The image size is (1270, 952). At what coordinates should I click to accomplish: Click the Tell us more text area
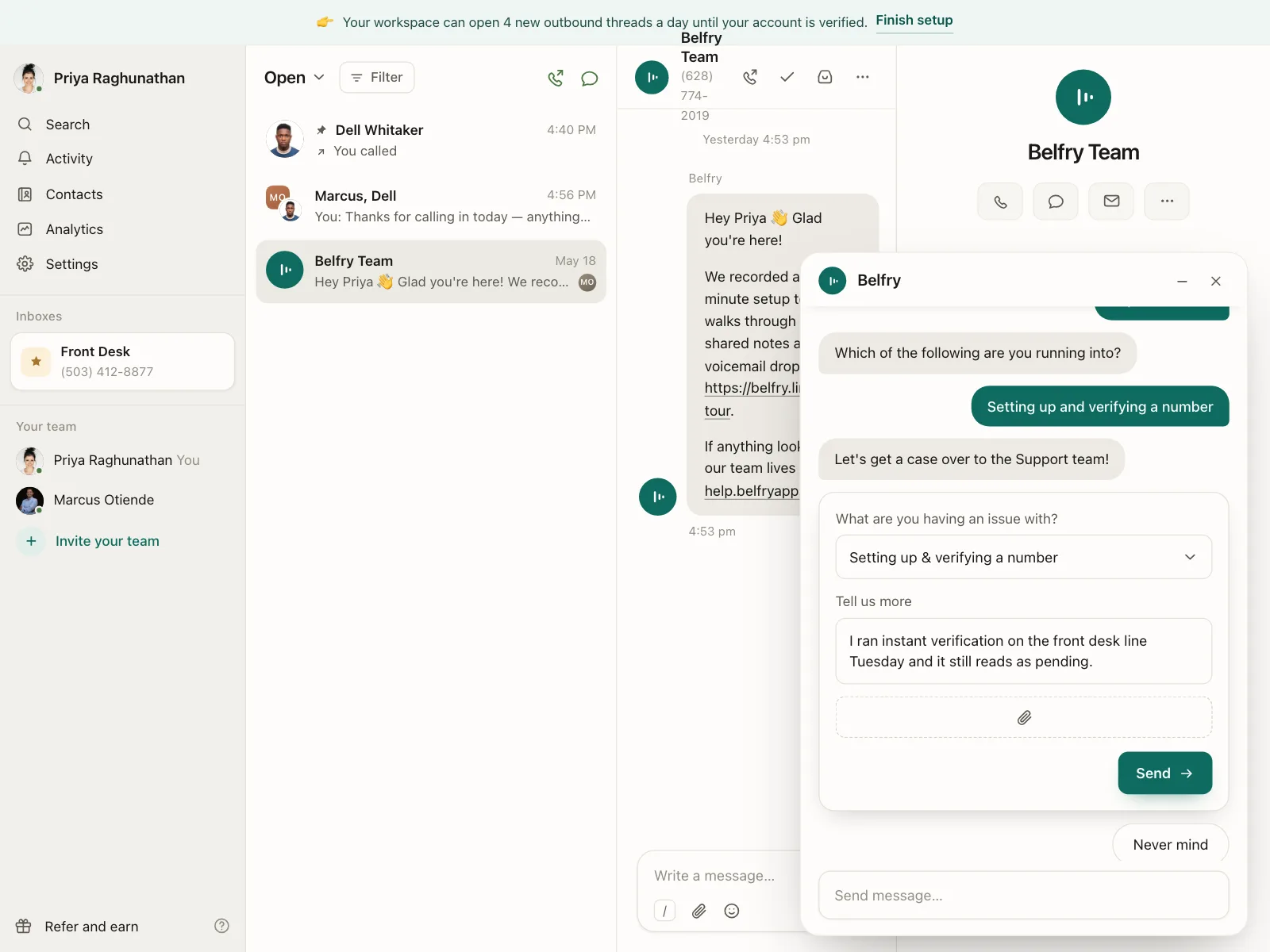(x=1024, y=651)
